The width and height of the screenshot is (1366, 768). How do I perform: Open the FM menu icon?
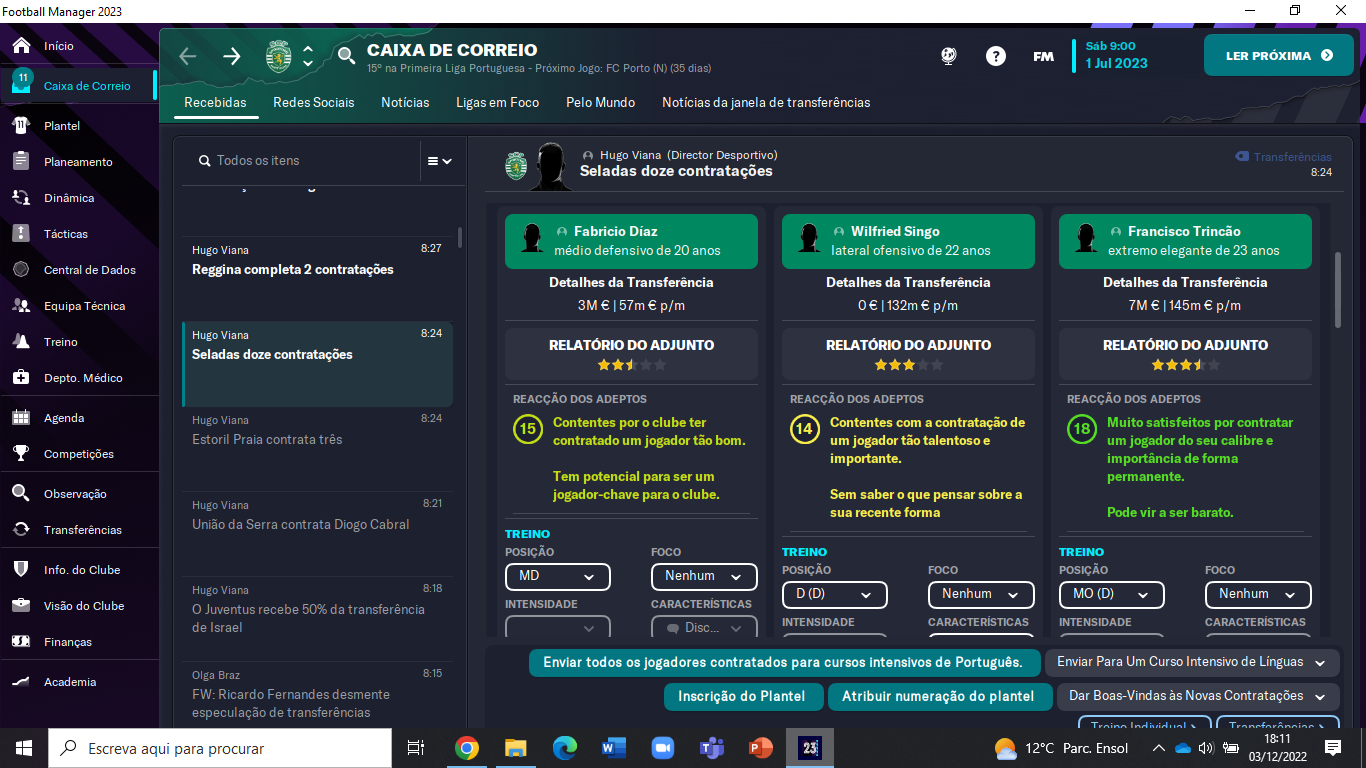click(1043, 56)
